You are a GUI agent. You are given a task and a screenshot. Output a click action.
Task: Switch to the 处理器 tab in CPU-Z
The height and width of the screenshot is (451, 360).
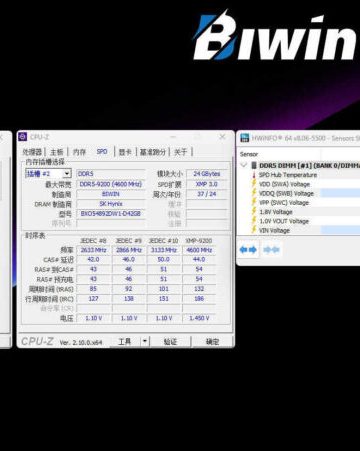click(32, 152)
